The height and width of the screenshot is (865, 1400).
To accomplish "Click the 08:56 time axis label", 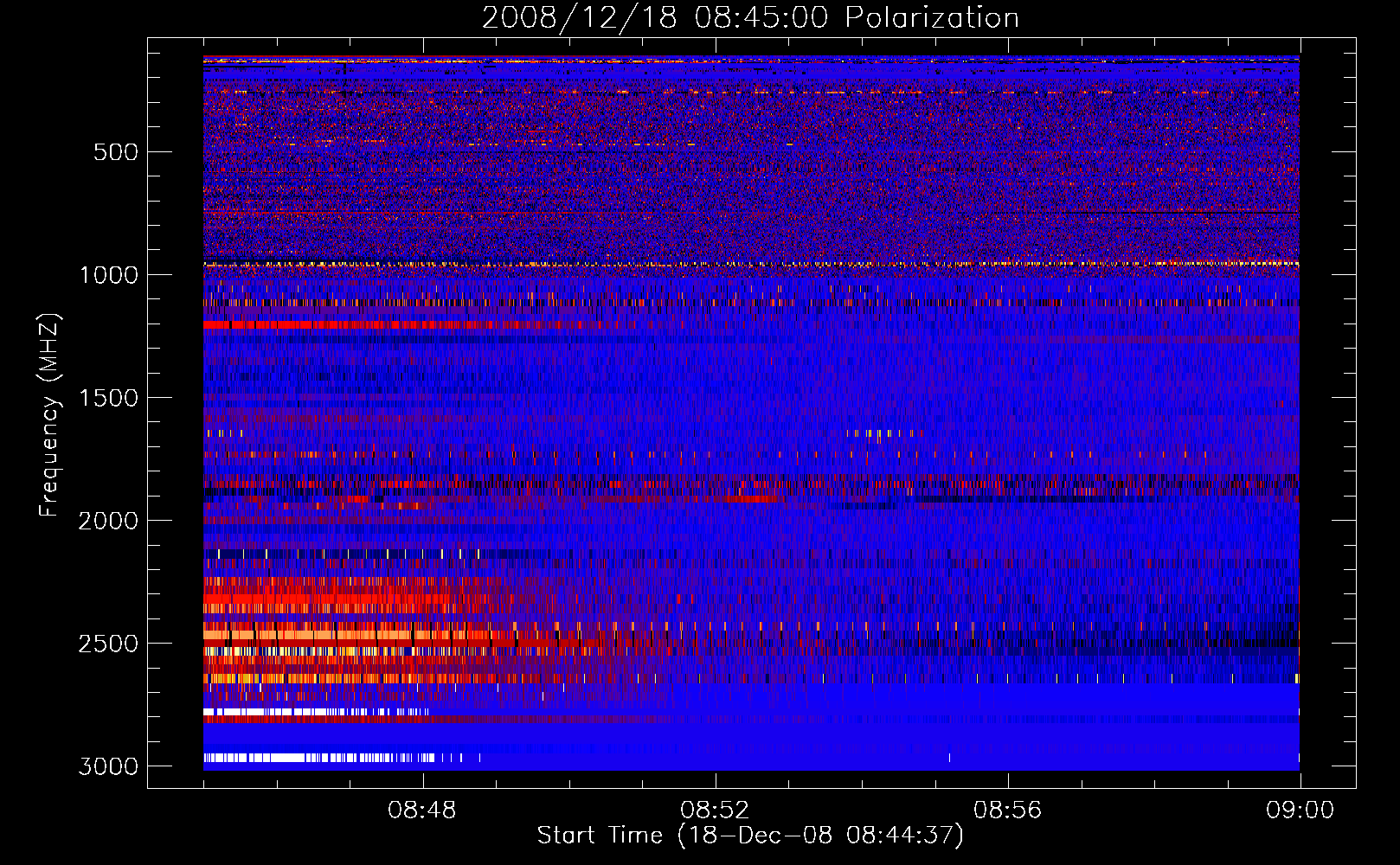I will (1008, 811).
